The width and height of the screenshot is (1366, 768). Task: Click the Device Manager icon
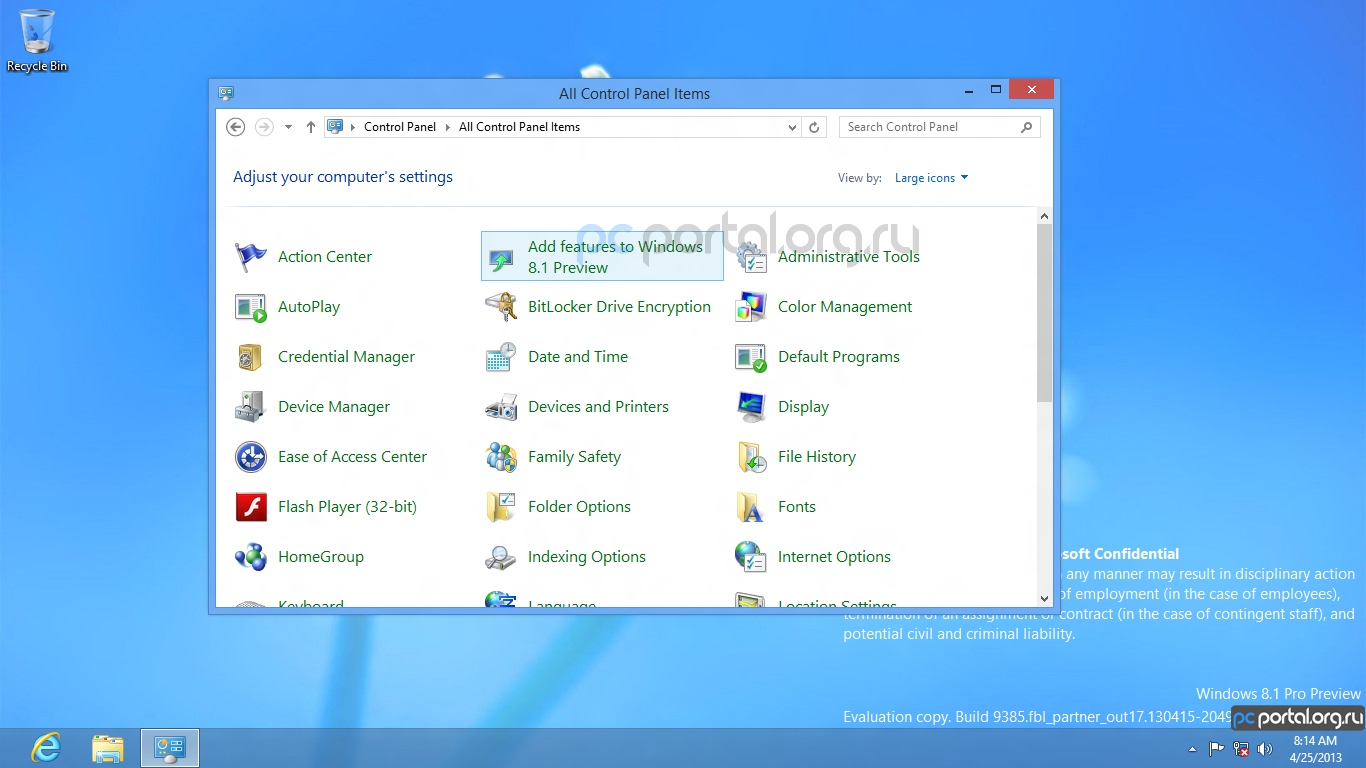point(250,407)
